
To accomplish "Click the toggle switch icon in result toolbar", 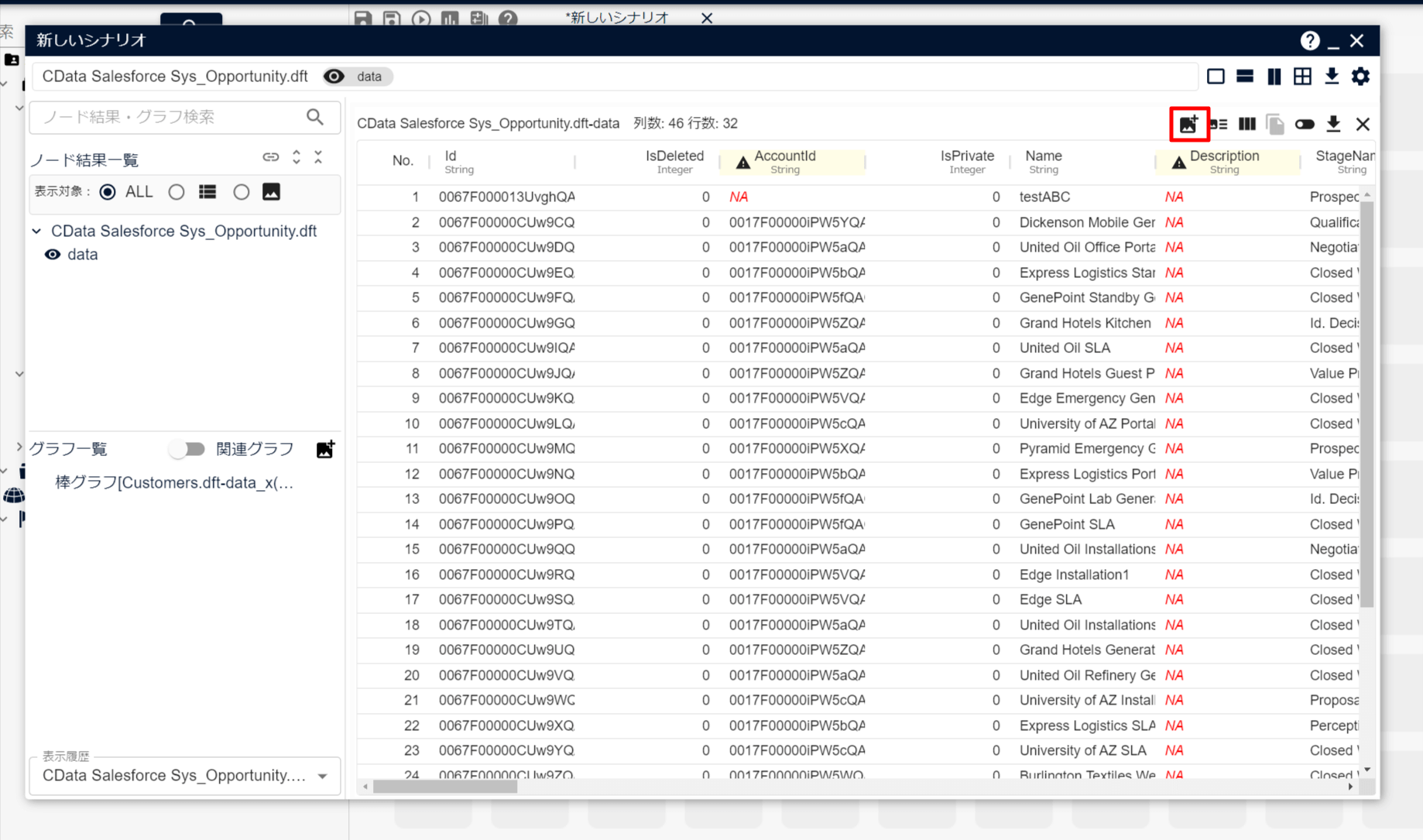I will (1305, 124).
